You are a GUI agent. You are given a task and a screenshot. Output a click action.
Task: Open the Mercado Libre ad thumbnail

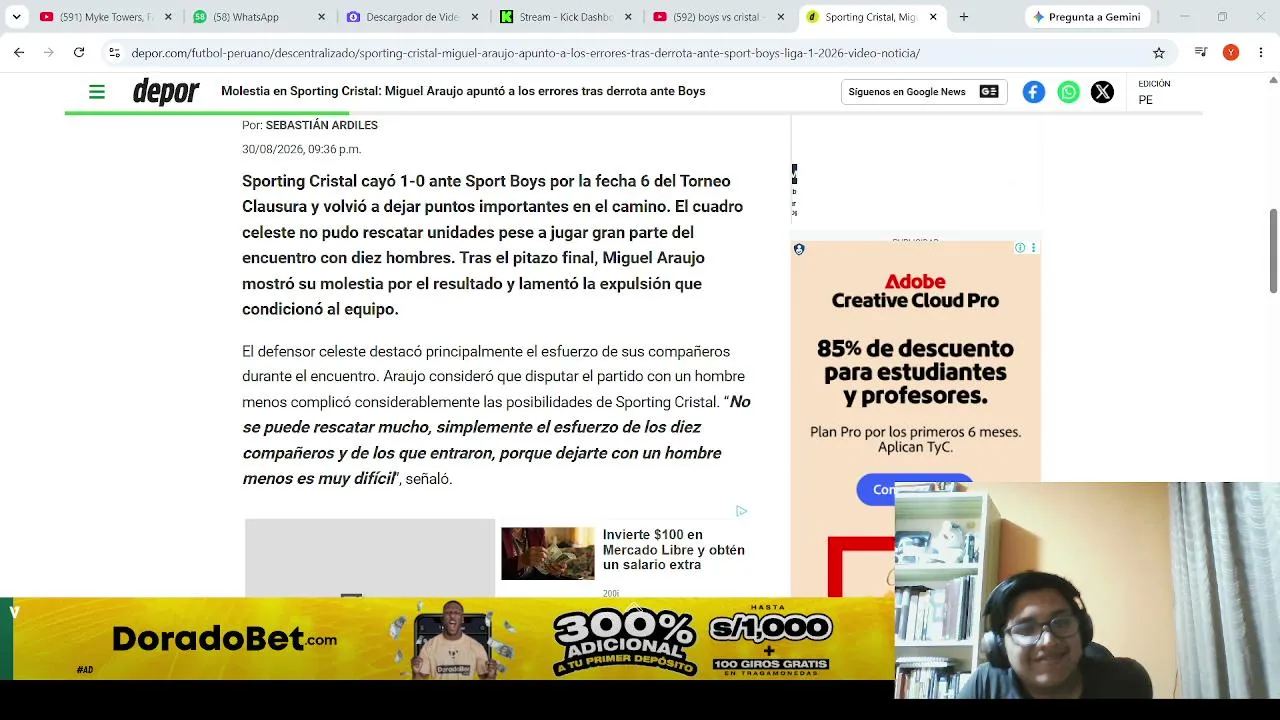coord(547,553)
